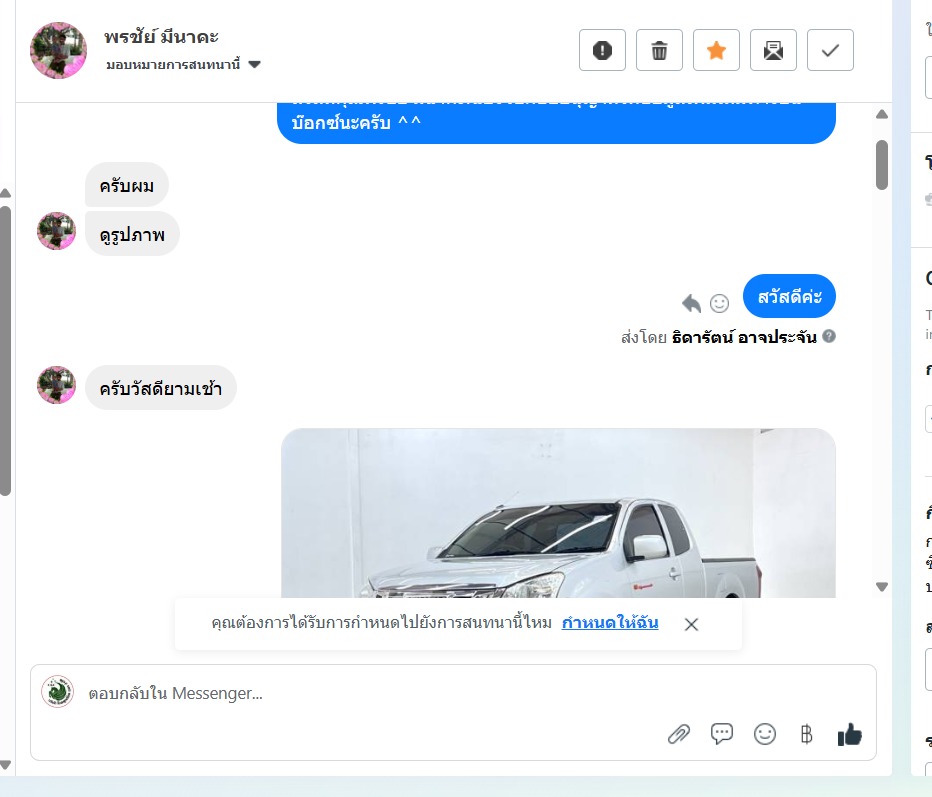Send a thumbs-up like

click(x=849, y=735)
